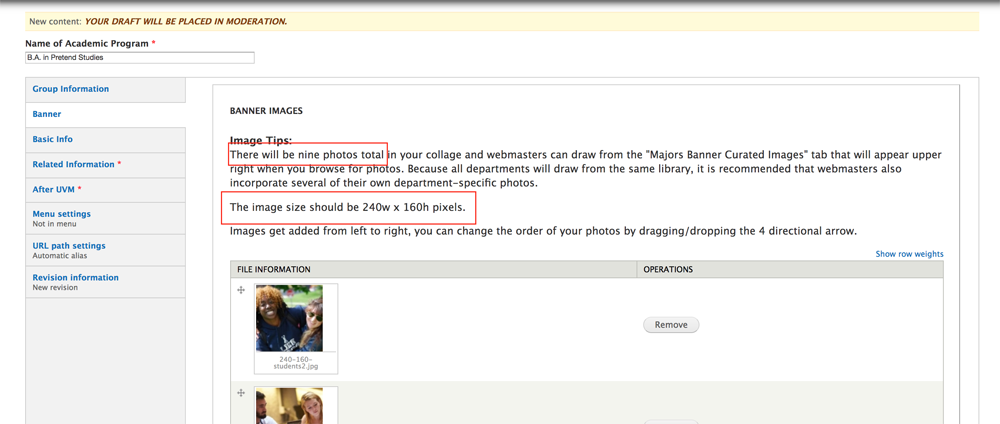Viewport: 1000px width, 424px height.
Task: Click drag handle of second image row
Action: 241,393
